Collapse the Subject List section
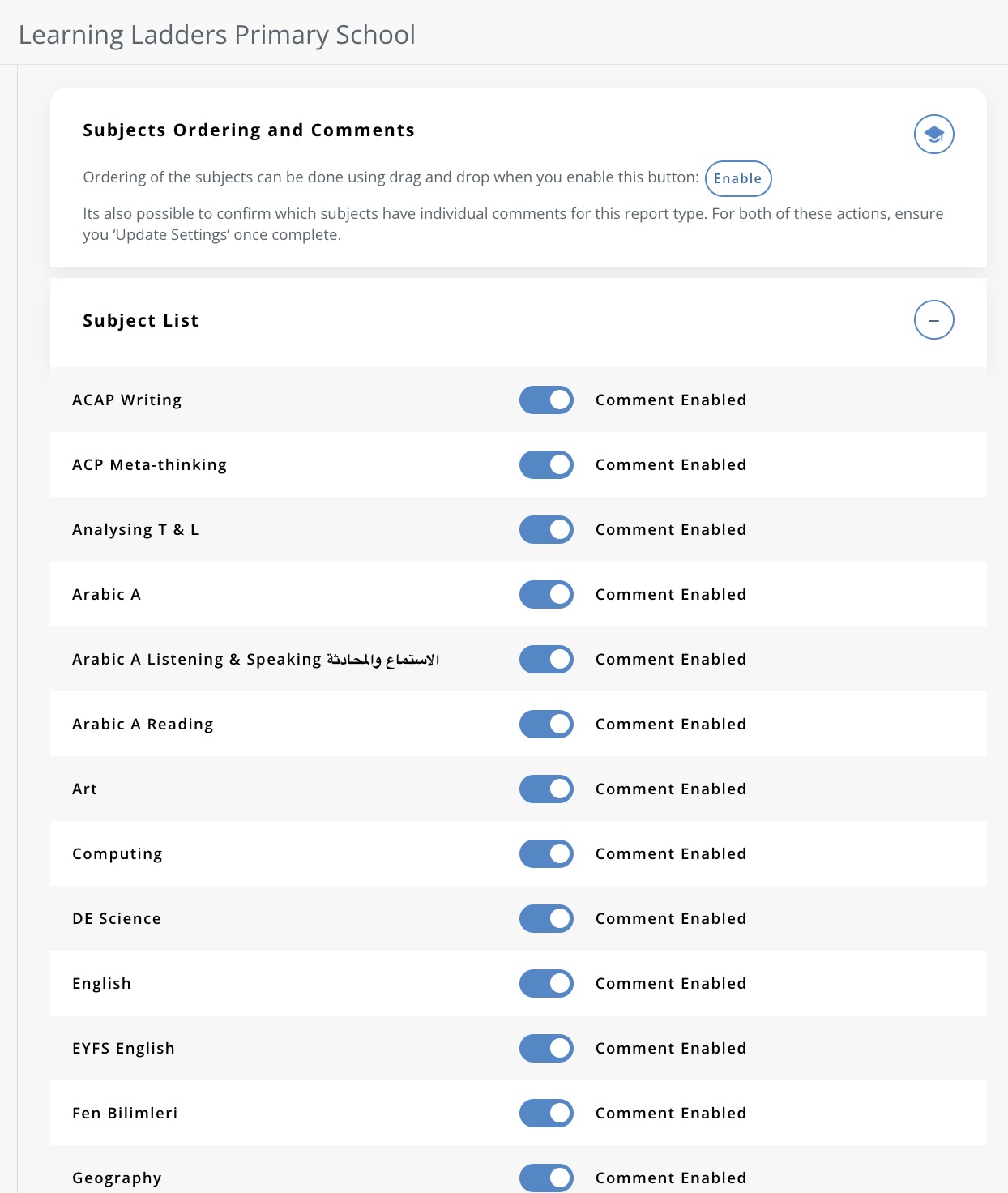Viewport: 1008px width, 1193px height. tap(933, 320)
